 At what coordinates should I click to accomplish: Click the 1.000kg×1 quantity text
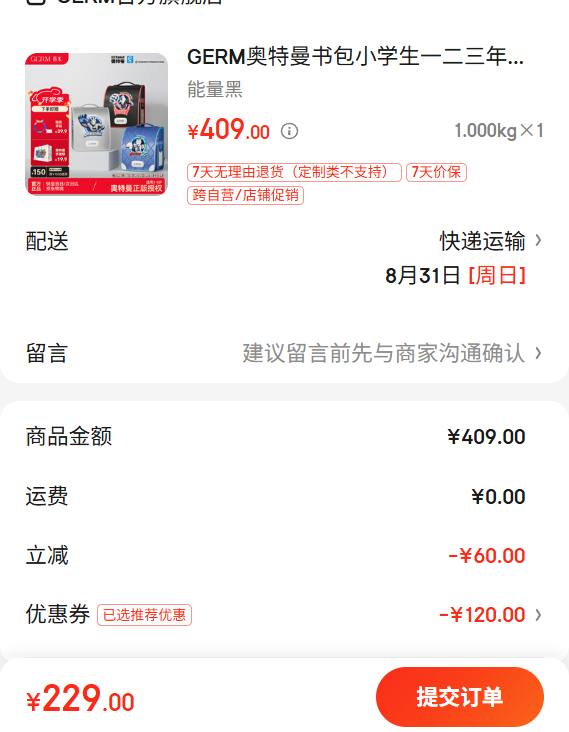499,131
